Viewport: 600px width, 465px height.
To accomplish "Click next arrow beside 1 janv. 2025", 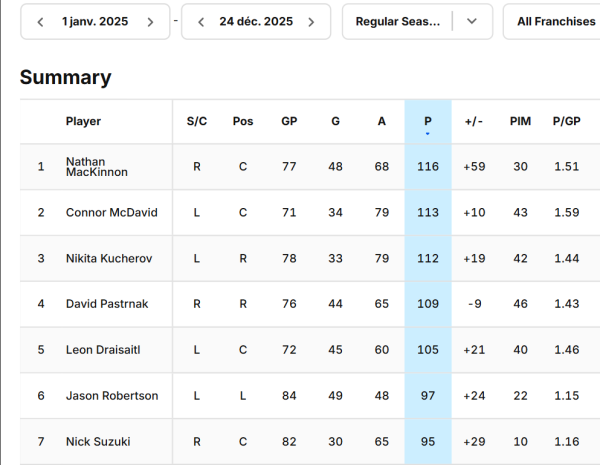I will click(x=150, y=21).
